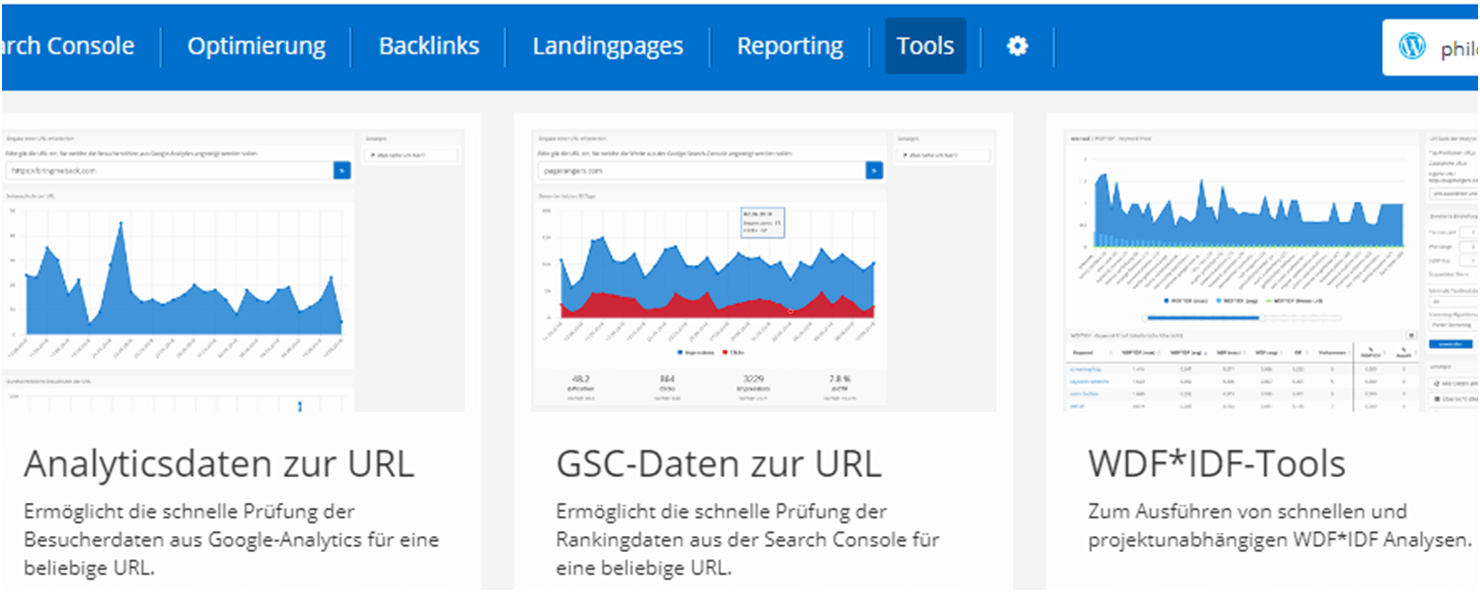Click the URL input showing pagerangers.com
This screenshot has height=592, width=1480.
(x=700, y=171)
